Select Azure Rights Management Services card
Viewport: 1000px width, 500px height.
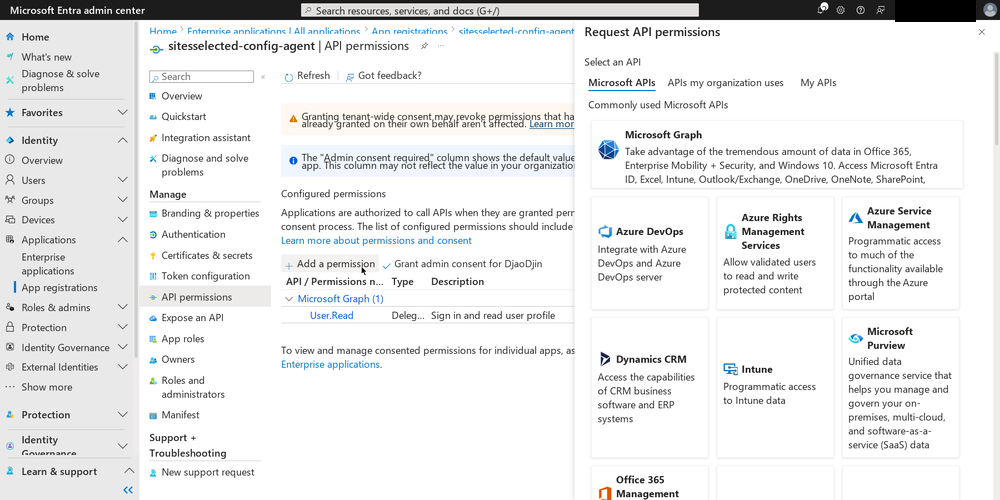point(775,253)
